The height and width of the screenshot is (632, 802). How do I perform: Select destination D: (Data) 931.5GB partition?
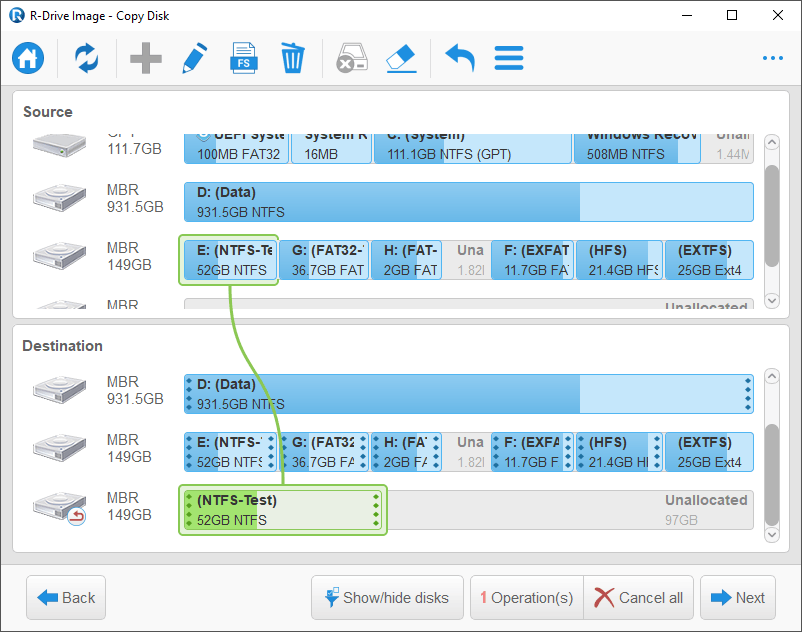pyautogui.click(x=469, y=394)
